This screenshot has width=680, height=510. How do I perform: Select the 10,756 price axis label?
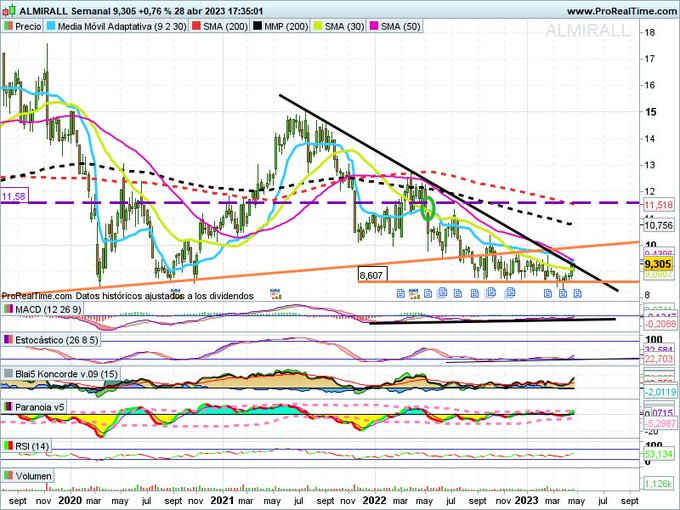pos(658,226)
